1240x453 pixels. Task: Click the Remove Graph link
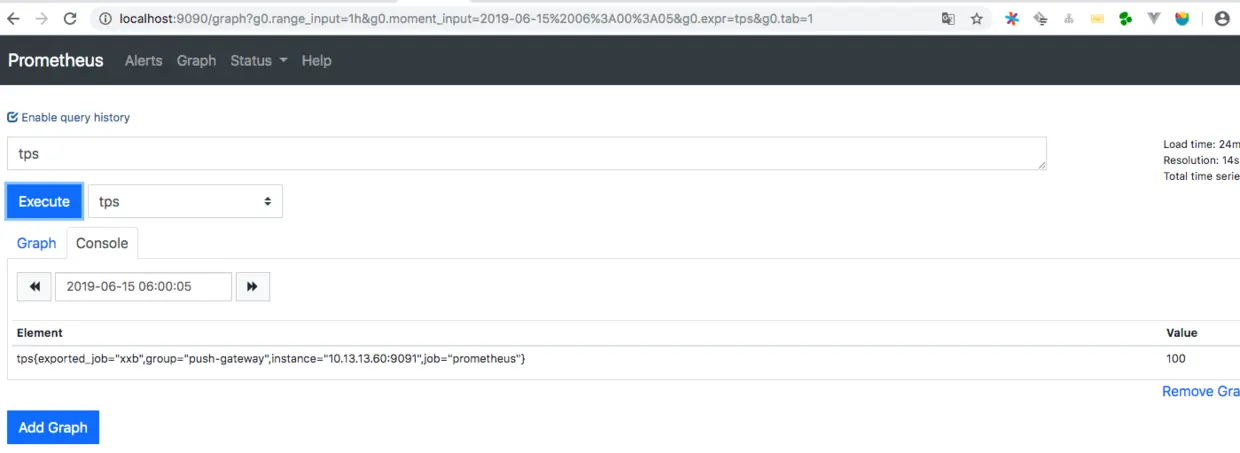click(1200, 391)
